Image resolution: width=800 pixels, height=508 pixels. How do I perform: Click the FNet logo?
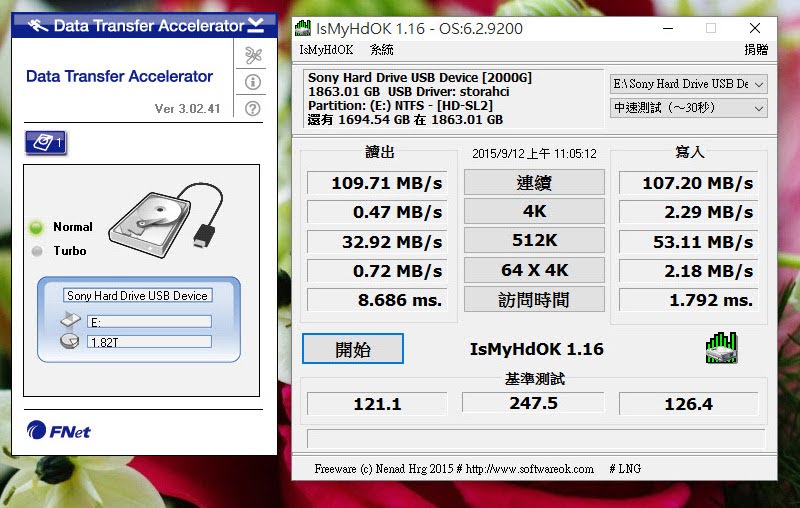[58, 431]
